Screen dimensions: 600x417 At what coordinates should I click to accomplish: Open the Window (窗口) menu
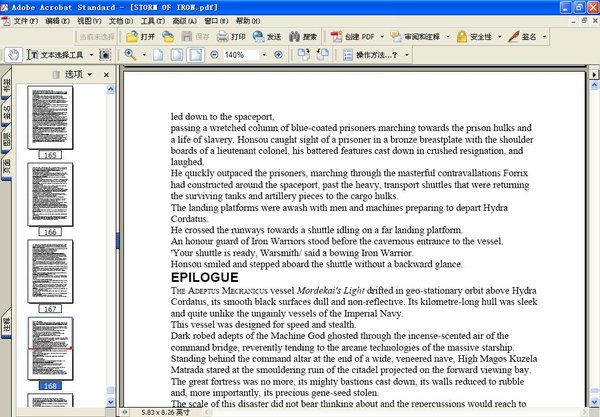point(216,21)
